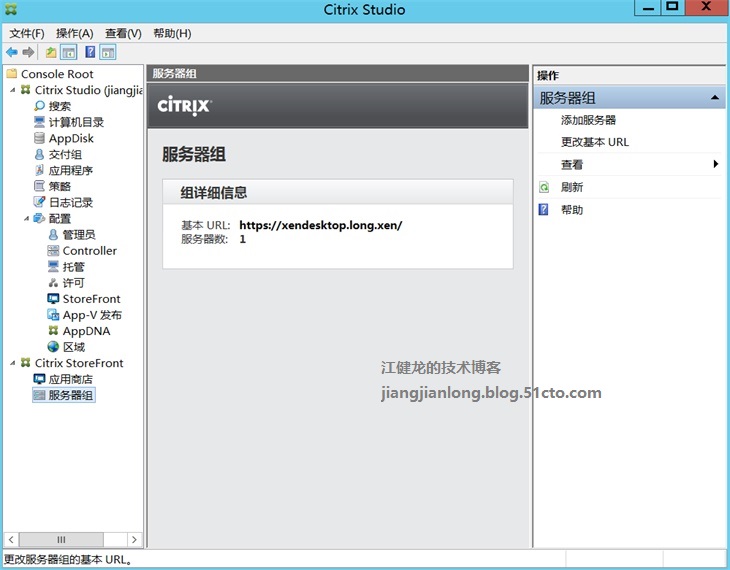The height and width of the screenshot is (570, 730).
Task: Expand the 查看 submenu arrow
Action: pos(716,164)
